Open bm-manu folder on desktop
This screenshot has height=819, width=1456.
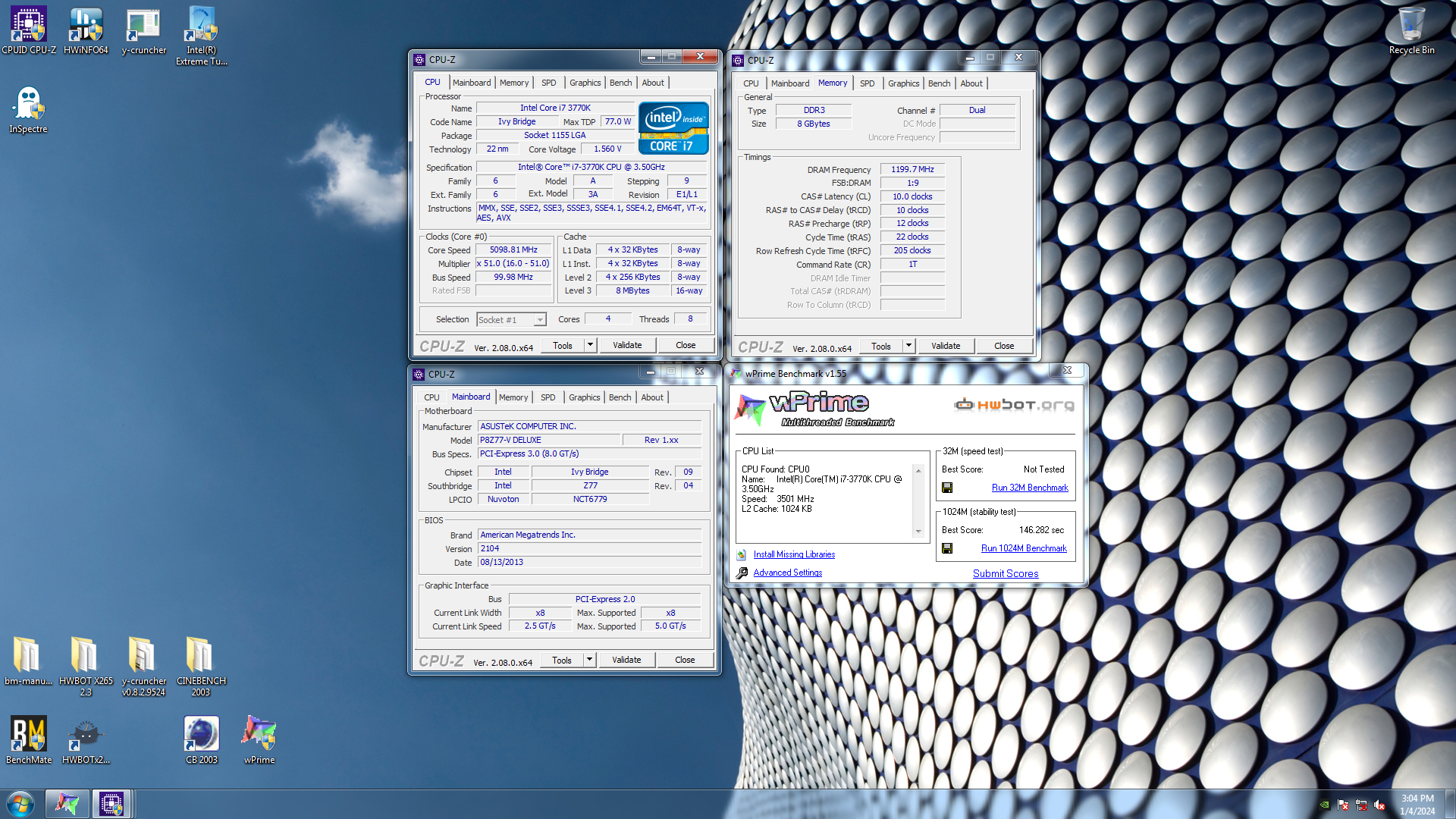click(x=28, y=661)
